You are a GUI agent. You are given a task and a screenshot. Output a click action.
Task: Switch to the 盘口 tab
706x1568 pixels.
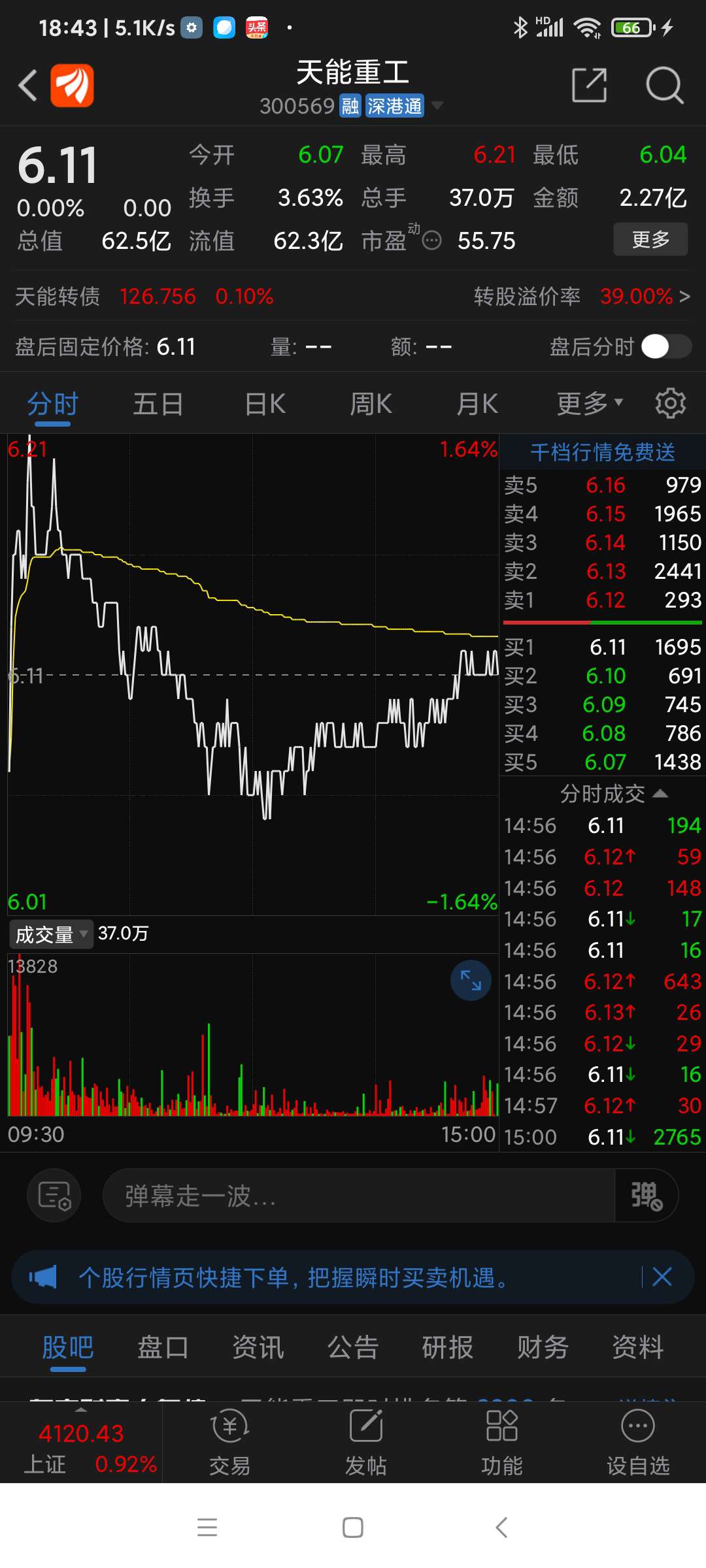163,1348
